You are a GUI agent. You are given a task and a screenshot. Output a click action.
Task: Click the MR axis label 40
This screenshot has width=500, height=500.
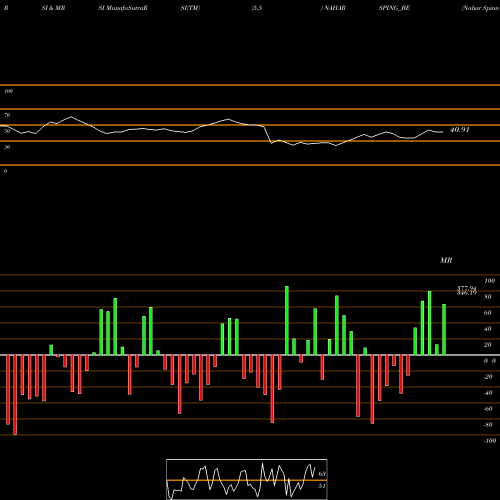point(488,329)
